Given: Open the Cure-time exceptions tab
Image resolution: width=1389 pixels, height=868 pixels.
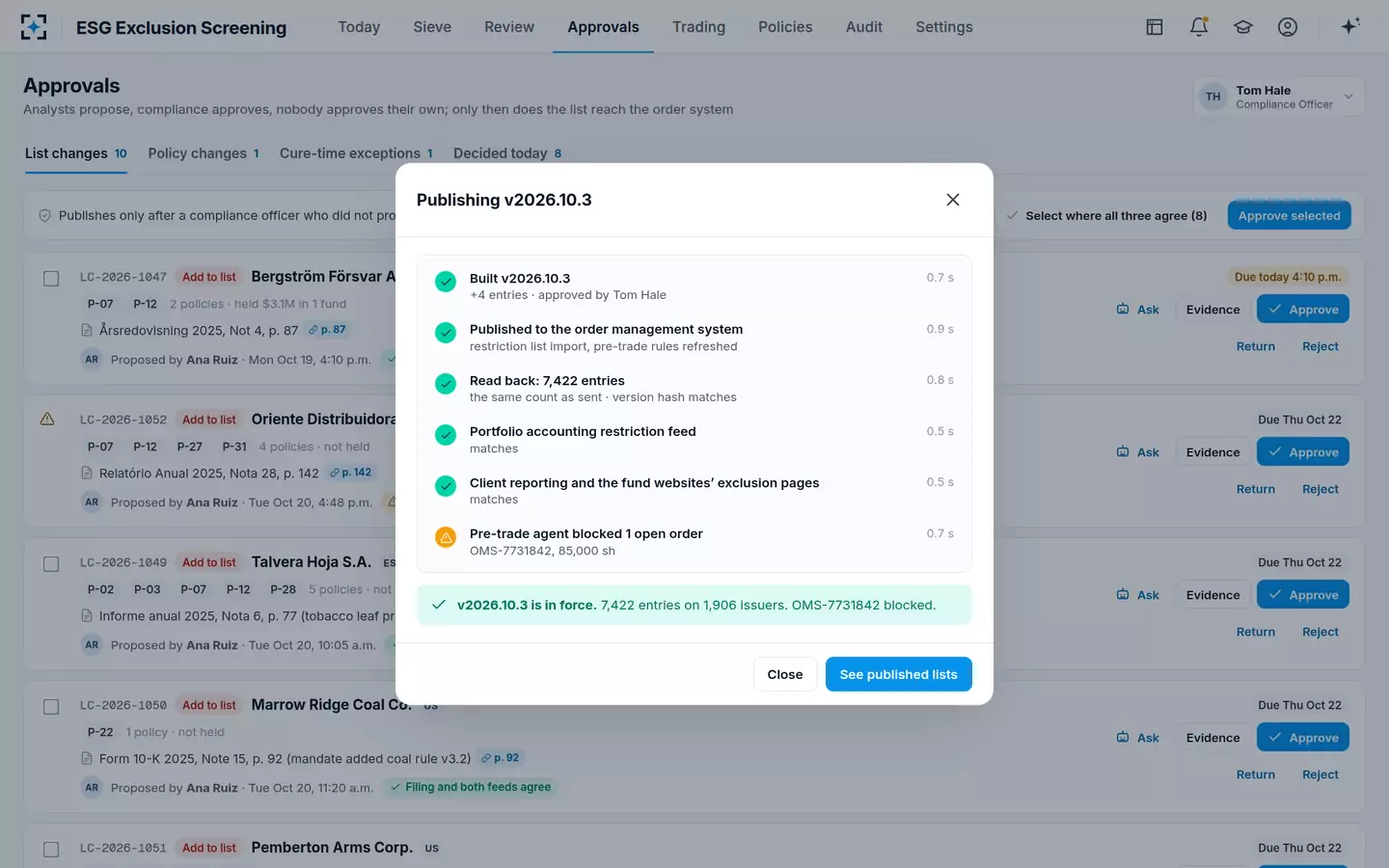Looking at the screenshot, I should [x=356, y=153].
